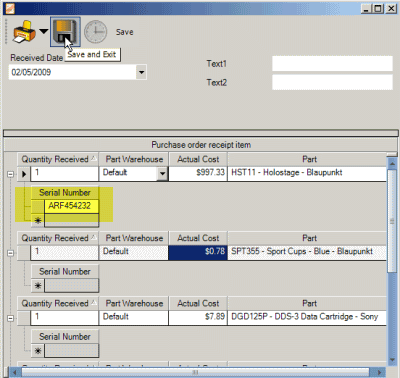
Task: Select the DGD125P - DDS-3 Data Cartridge part cell
Action: click(x=307, y=318)
